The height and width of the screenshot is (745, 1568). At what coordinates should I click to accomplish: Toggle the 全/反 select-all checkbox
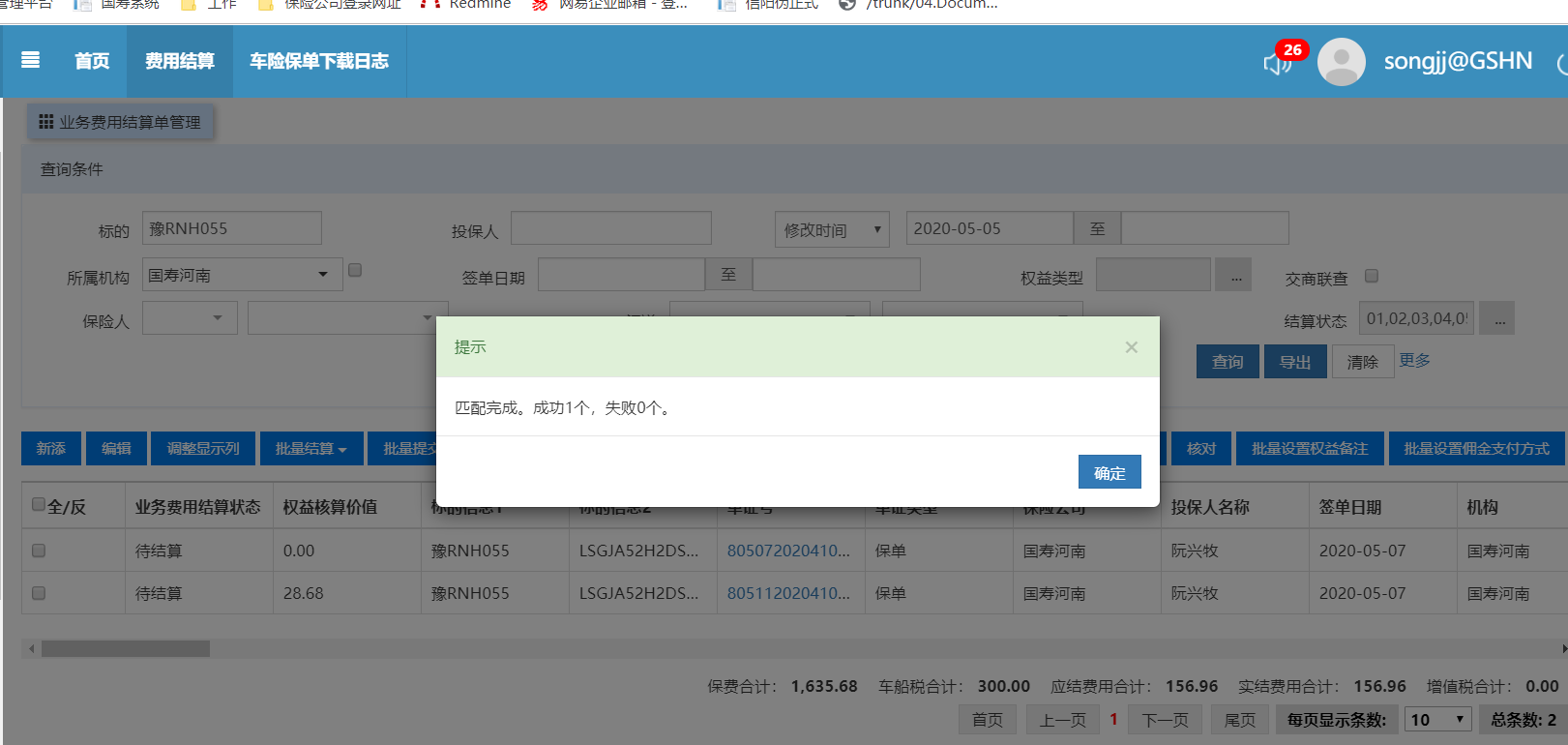[39, 504]
